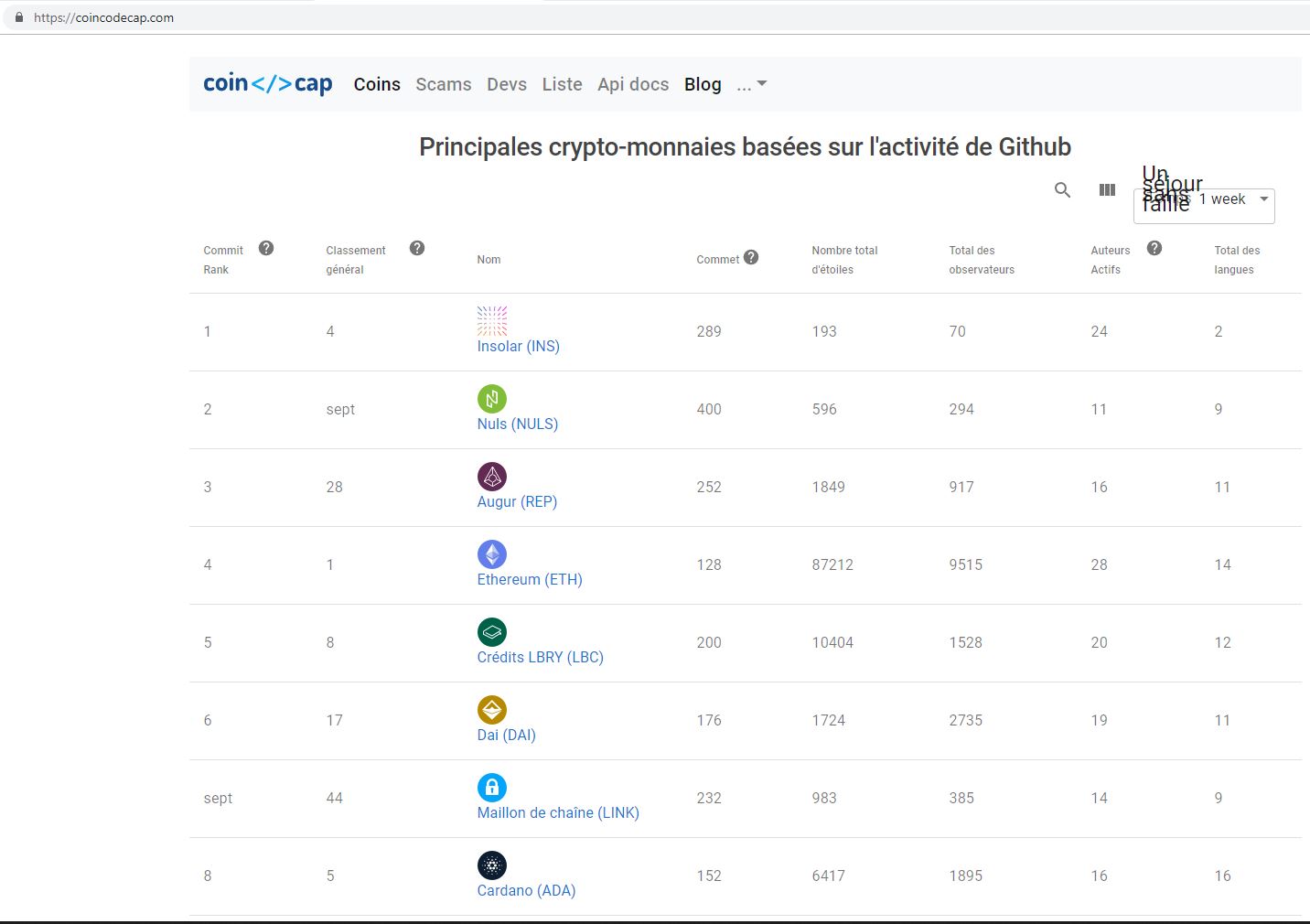Click the help icon next to Commet header

(x=752, y=257)
